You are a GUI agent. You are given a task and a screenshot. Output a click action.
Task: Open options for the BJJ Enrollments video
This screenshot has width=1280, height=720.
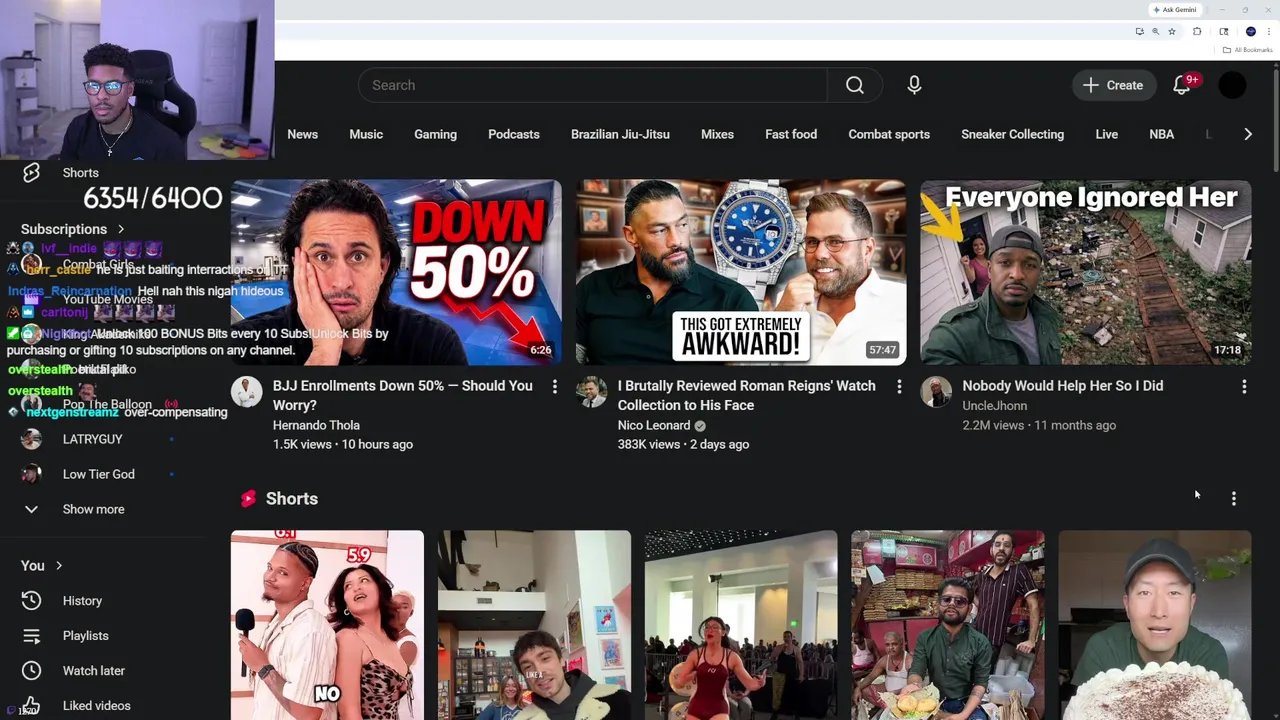click(x=555, y=386)
